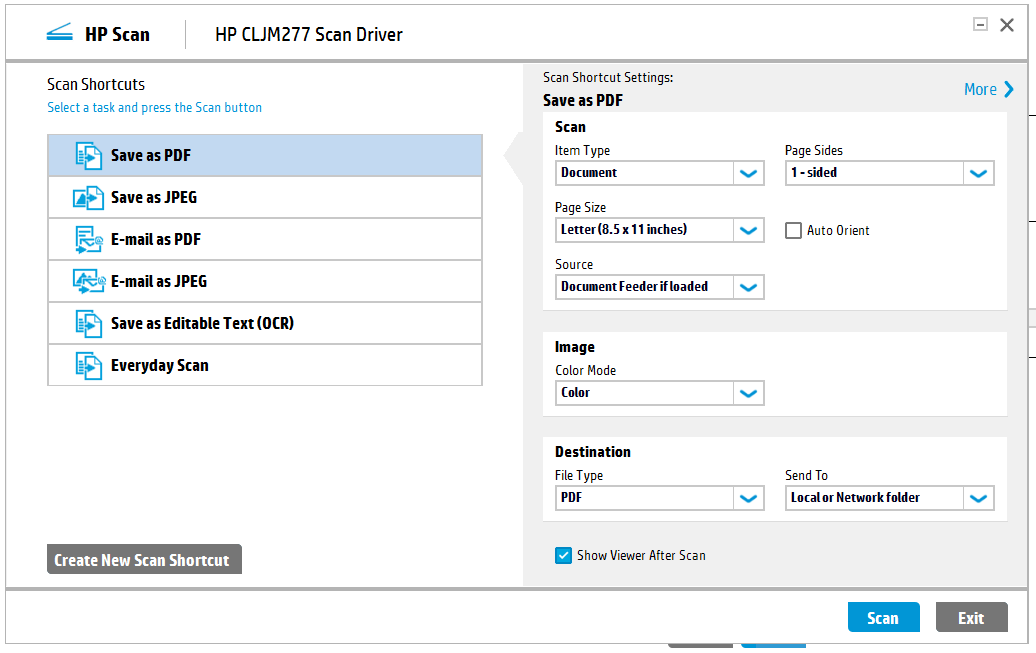The width and height of the screenshot is (1036, 653).
Task: Open the Page Size dropdown
Action: 748,230
